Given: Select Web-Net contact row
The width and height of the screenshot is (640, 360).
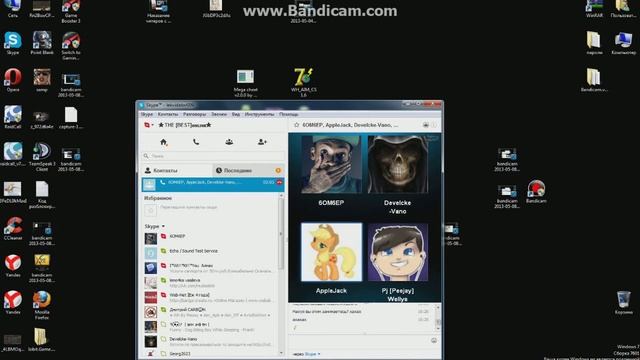Looking at the screenshot, I should click(x=210, y=297).
